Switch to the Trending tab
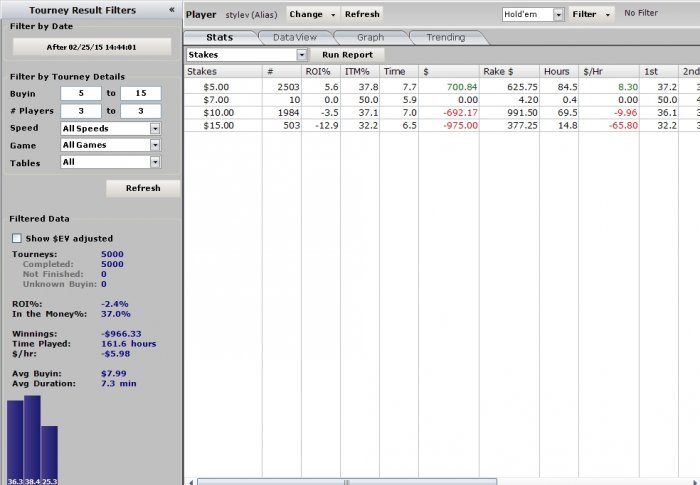The height and width of the screenshot is (485, 700). 446,38
